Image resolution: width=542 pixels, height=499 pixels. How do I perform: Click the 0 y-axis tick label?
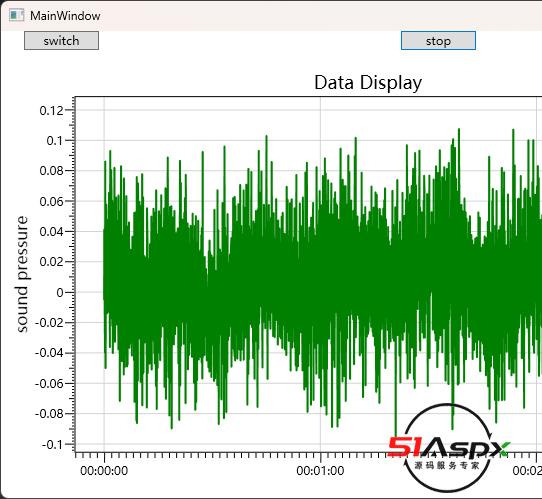[60, 292]
